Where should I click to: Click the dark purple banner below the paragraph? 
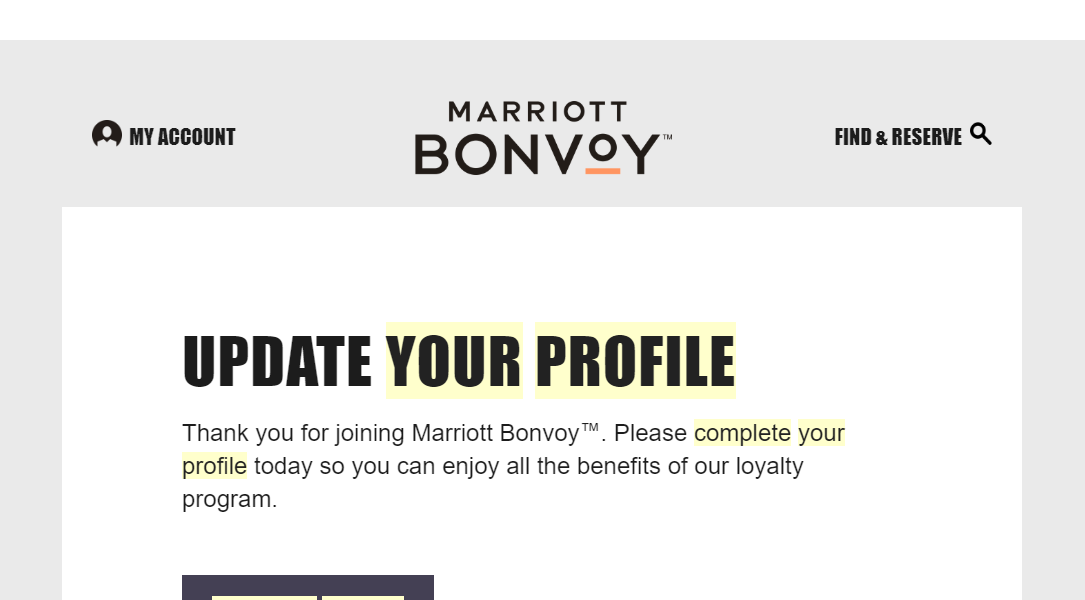(x=308, y=587)
